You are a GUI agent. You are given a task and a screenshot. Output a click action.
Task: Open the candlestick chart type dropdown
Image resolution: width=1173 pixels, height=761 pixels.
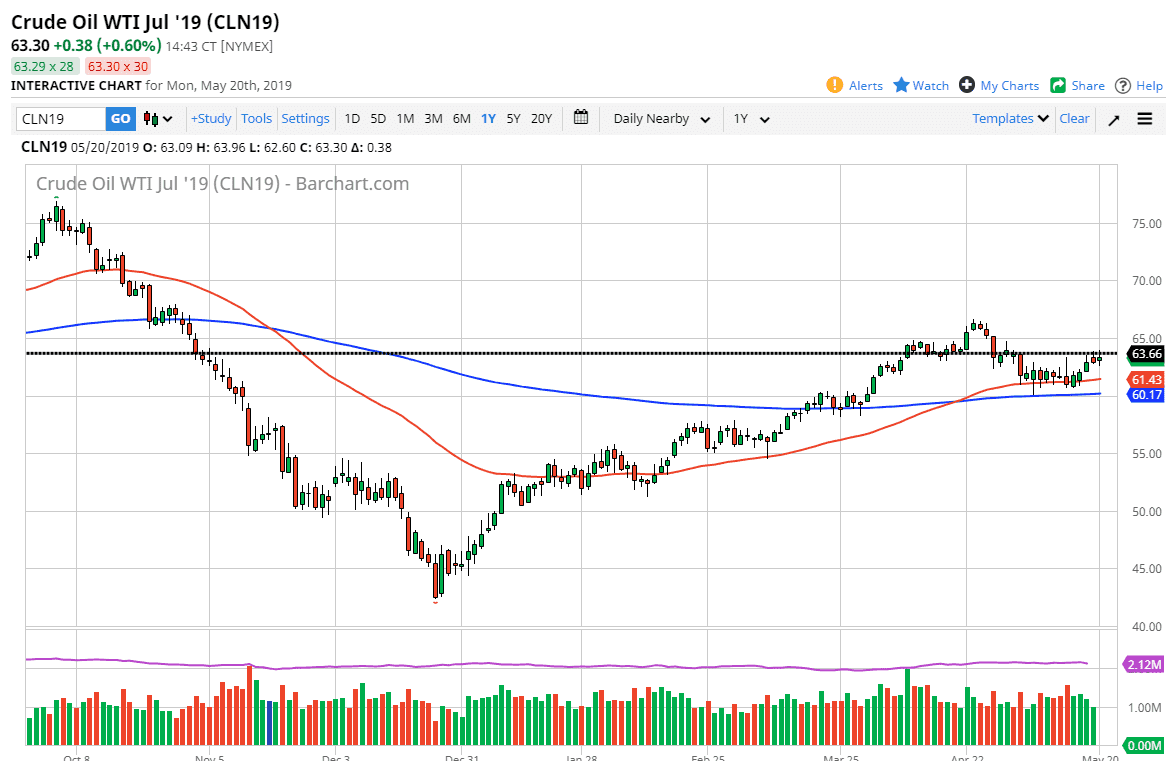tap(158, 119)
